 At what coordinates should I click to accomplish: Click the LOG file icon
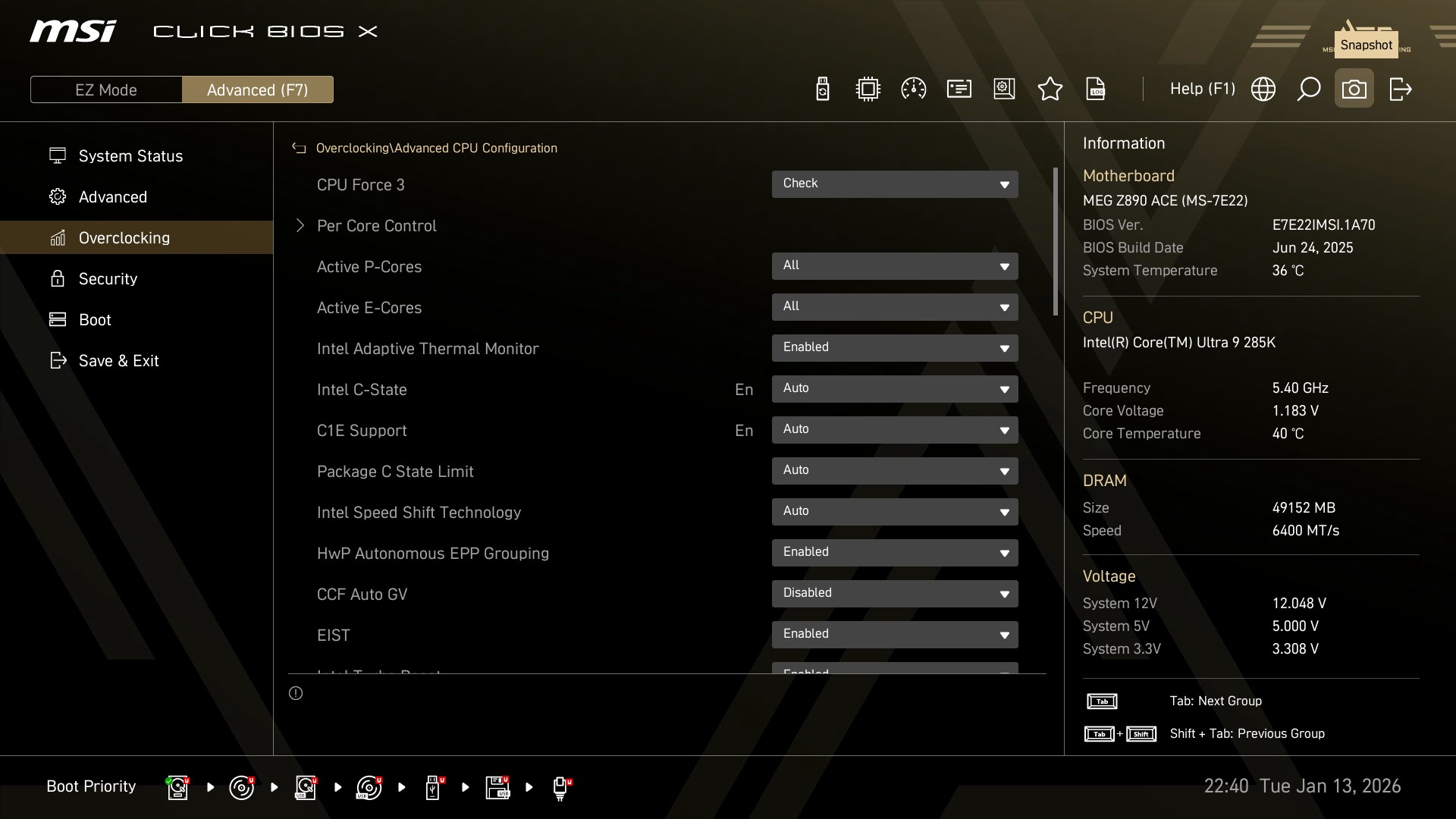pos(1096,89)
